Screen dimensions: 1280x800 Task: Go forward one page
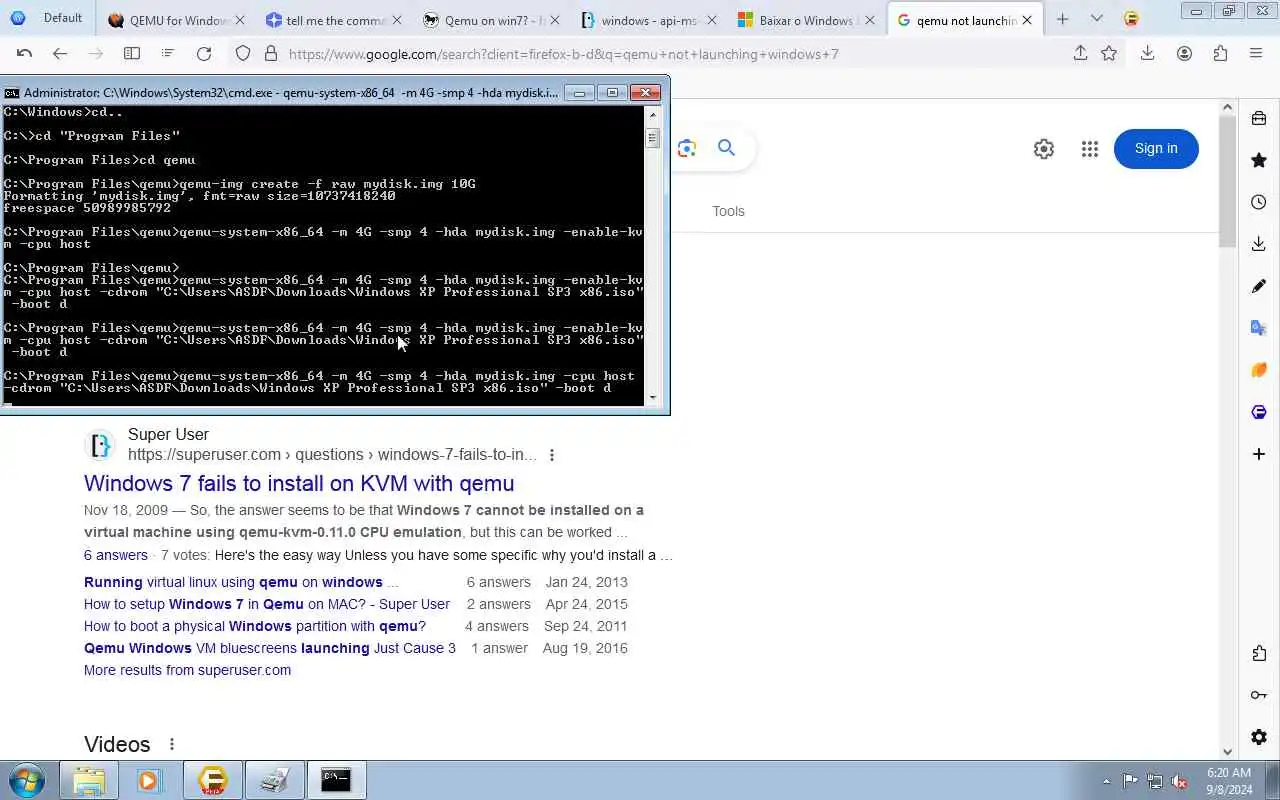[95, 54]
